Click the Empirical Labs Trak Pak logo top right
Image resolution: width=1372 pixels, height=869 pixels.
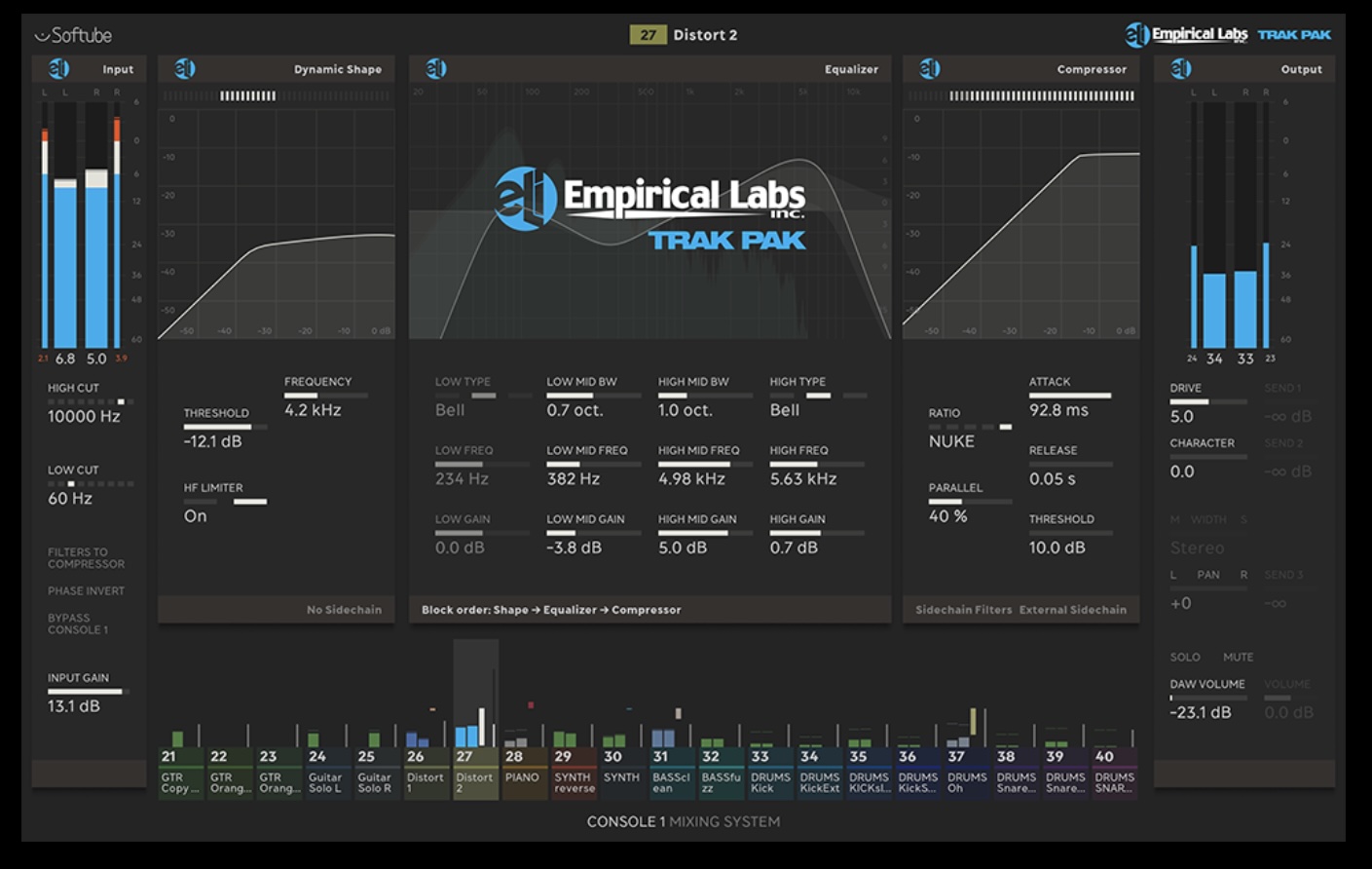click(1228, 34)
